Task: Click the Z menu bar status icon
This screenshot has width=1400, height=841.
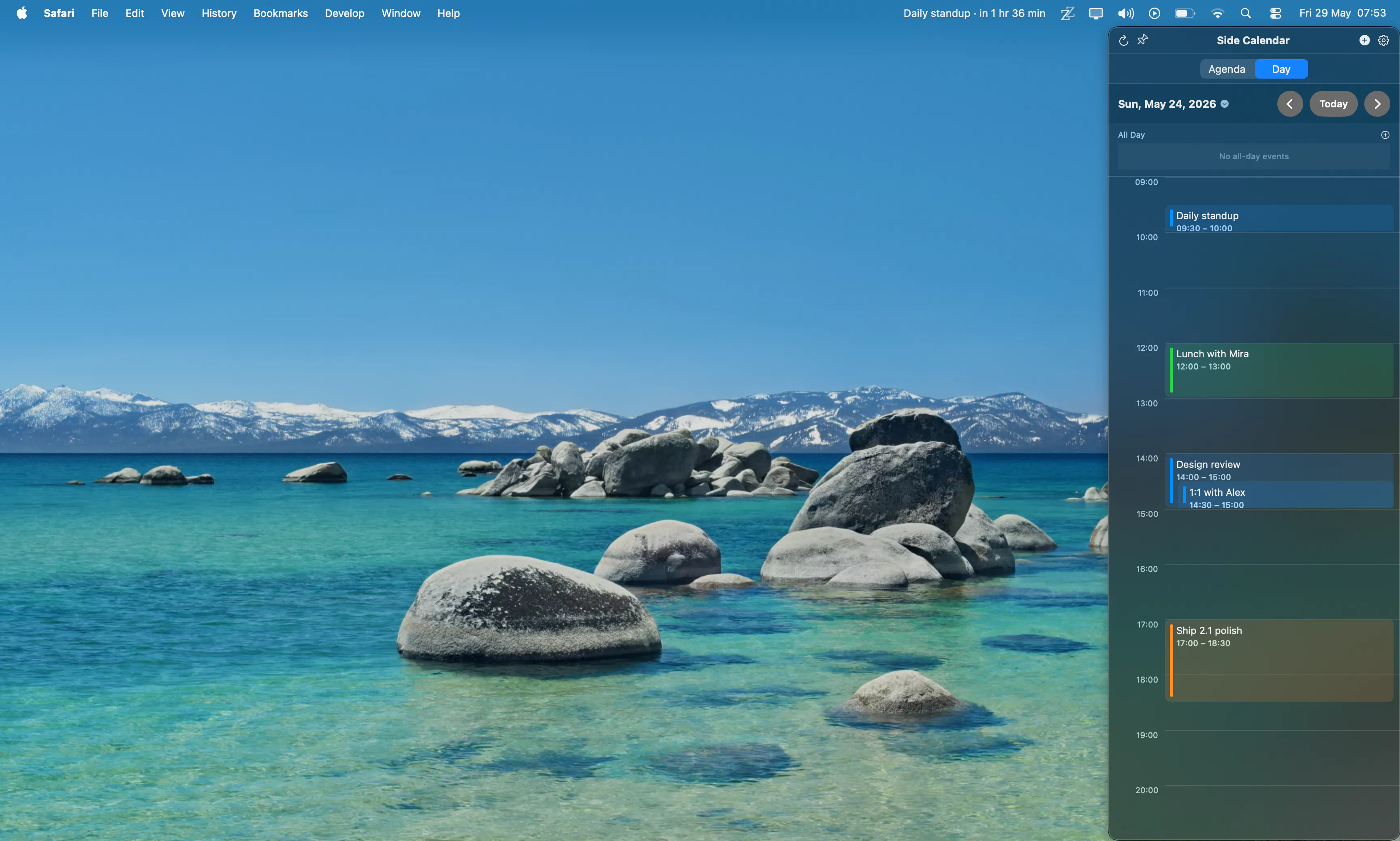Action: click(1067, 13)
